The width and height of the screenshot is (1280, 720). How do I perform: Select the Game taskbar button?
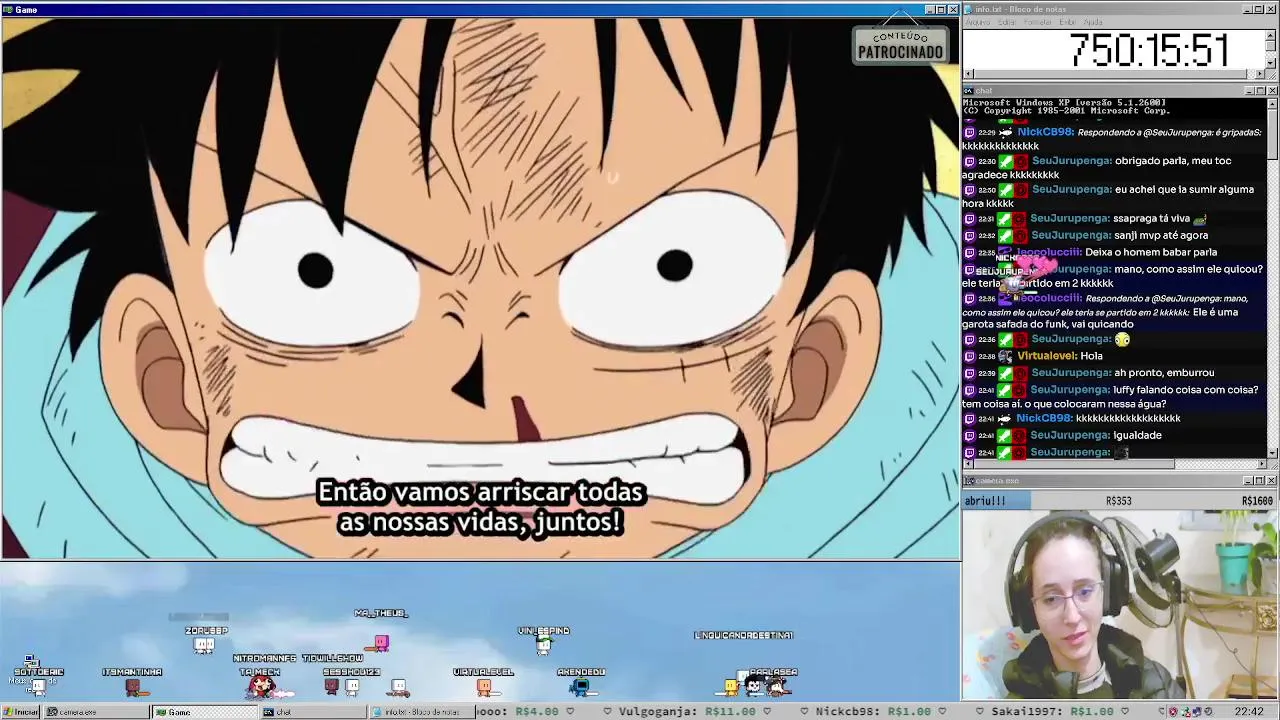pyautogui.click(x=204, y=712)
